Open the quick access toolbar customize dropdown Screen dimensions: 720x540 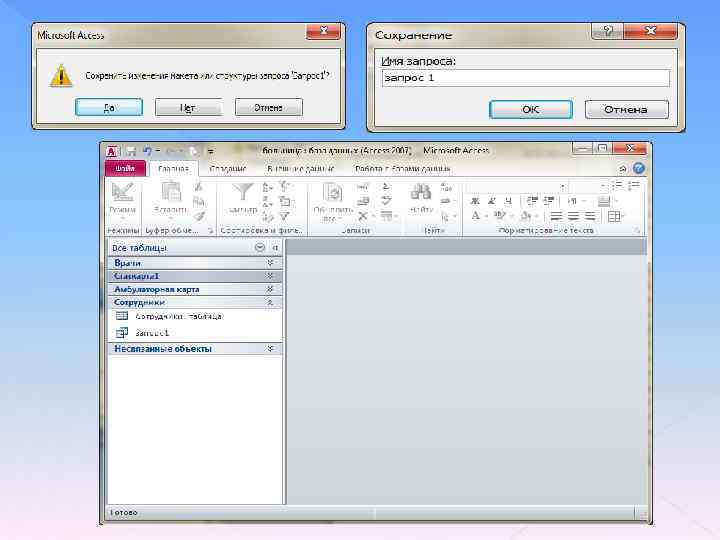pyautogui.click(x=210, y=151)
